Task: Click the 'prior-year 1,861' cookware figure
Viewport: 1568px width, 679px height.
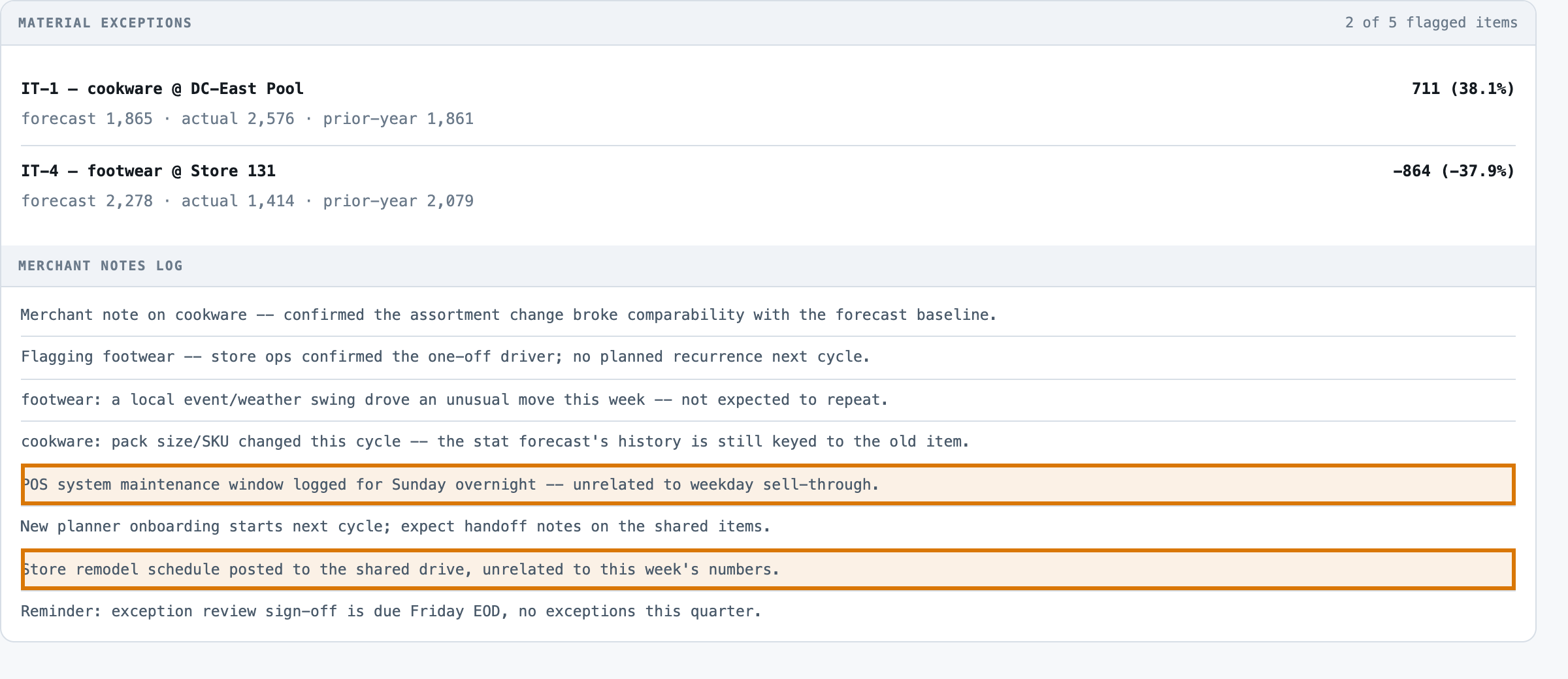Action: (399, 119)
